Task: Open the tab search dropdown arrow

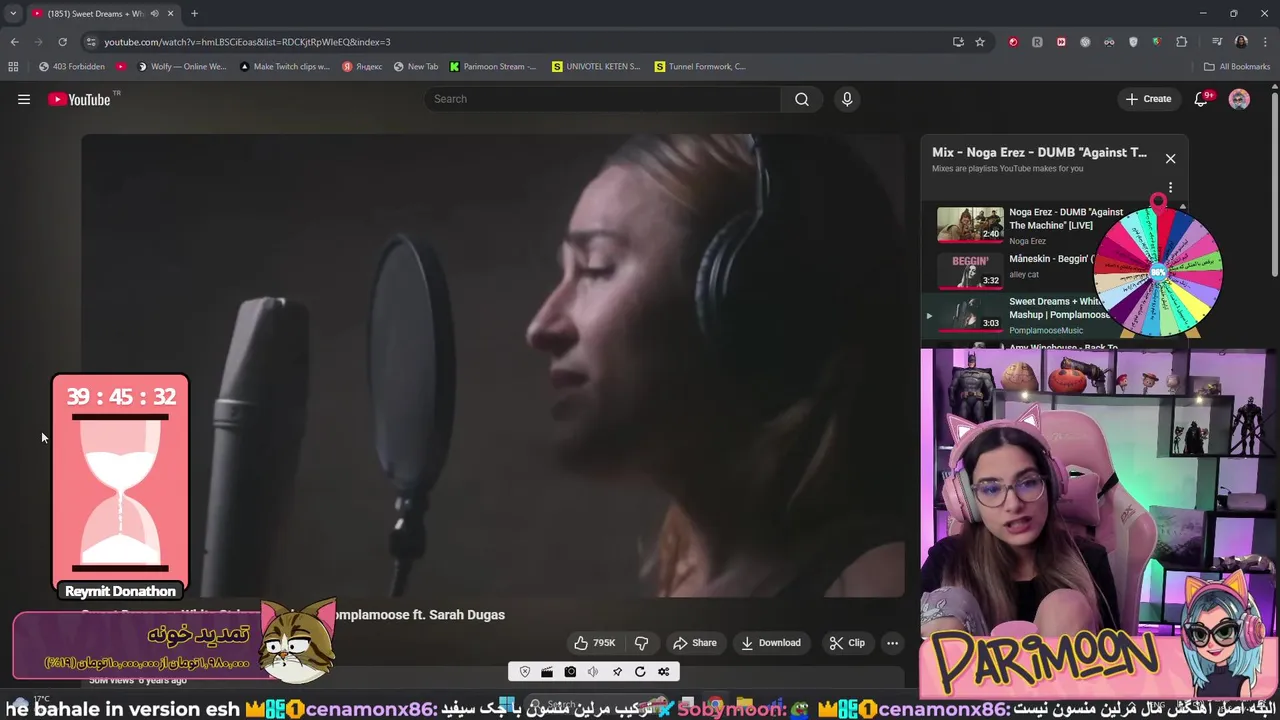Action: pos(13,14)
